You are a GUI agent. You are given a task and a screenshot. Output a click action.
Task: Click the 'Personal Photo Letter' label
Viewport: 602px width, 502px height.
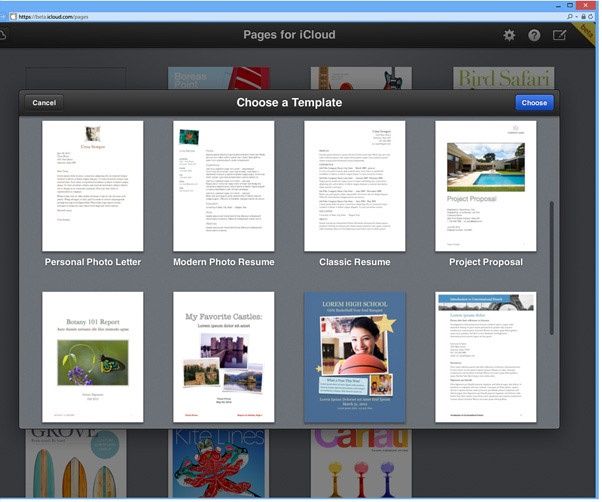93,262
